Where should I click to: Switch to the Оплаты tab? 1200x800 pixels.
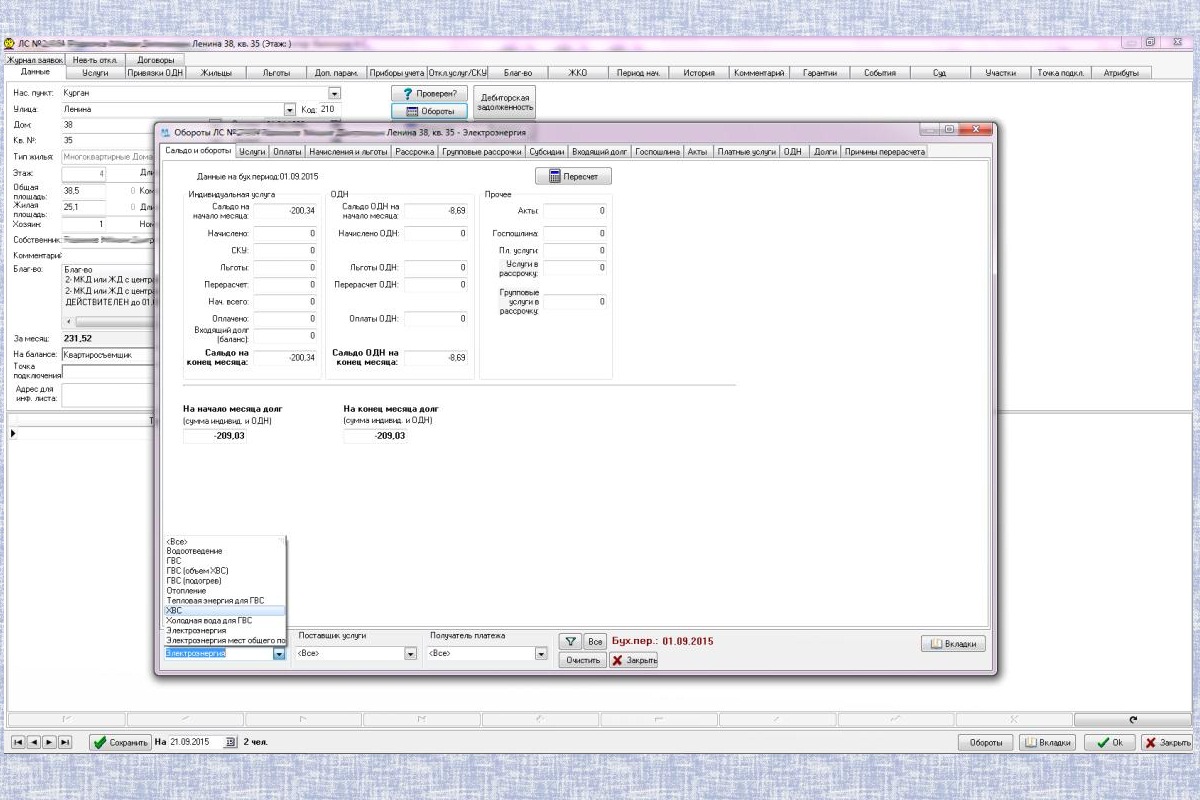[287, 152]
